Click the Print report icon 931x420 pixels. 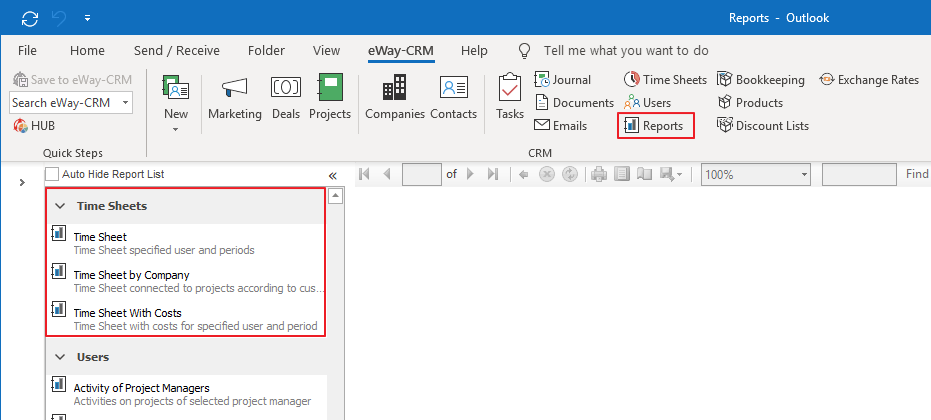599,174
